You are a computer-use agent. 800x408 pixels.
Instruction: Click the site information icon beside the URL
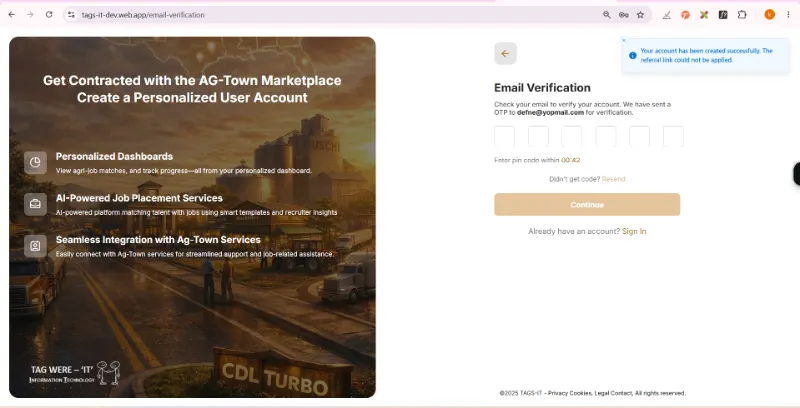click(x=71, y=15)
